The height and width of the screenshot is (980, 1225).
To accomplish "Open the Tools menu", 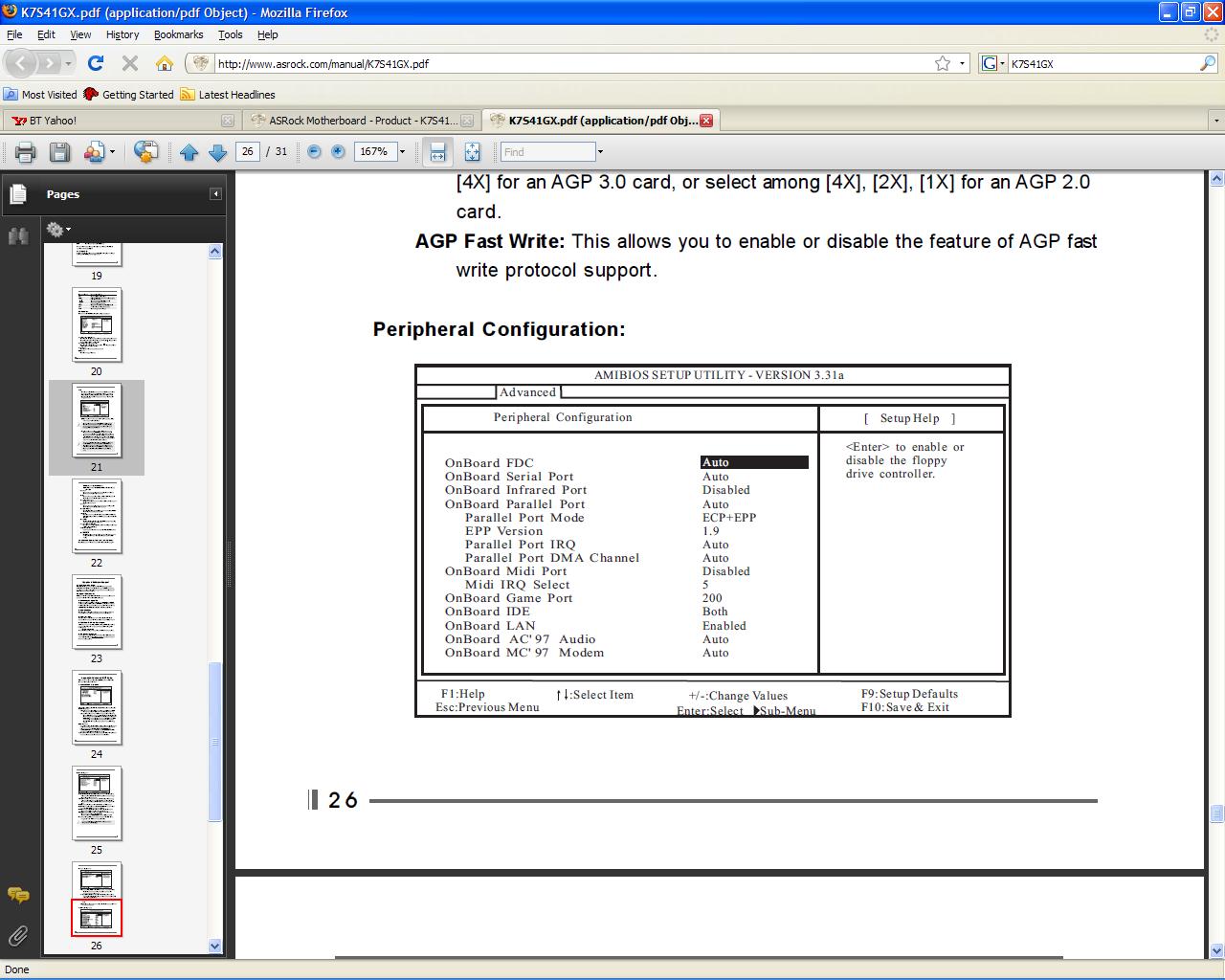I will [x=231, y=34].
